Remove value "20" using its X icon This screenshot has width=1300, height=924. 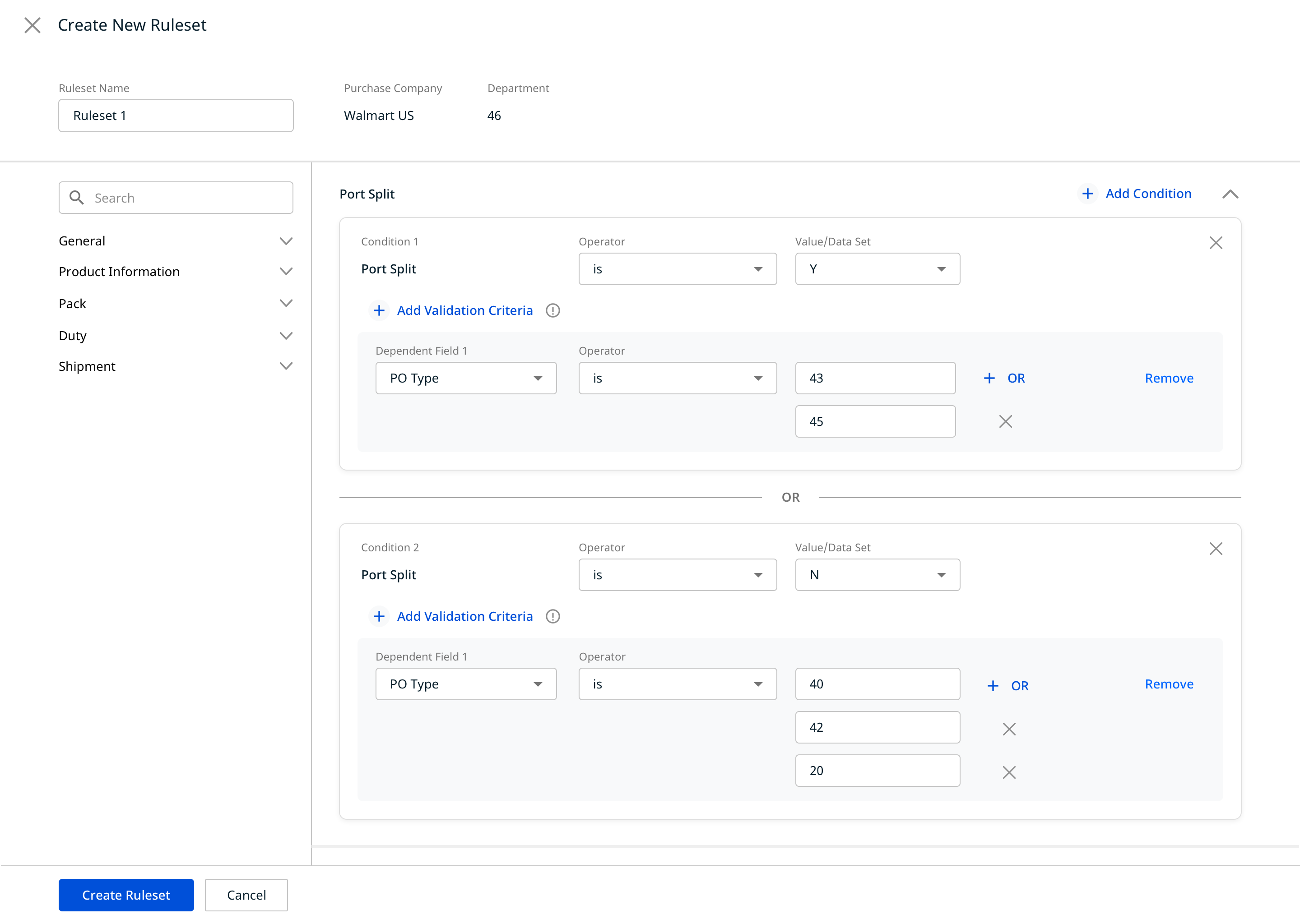click(x=1008, y=772)
